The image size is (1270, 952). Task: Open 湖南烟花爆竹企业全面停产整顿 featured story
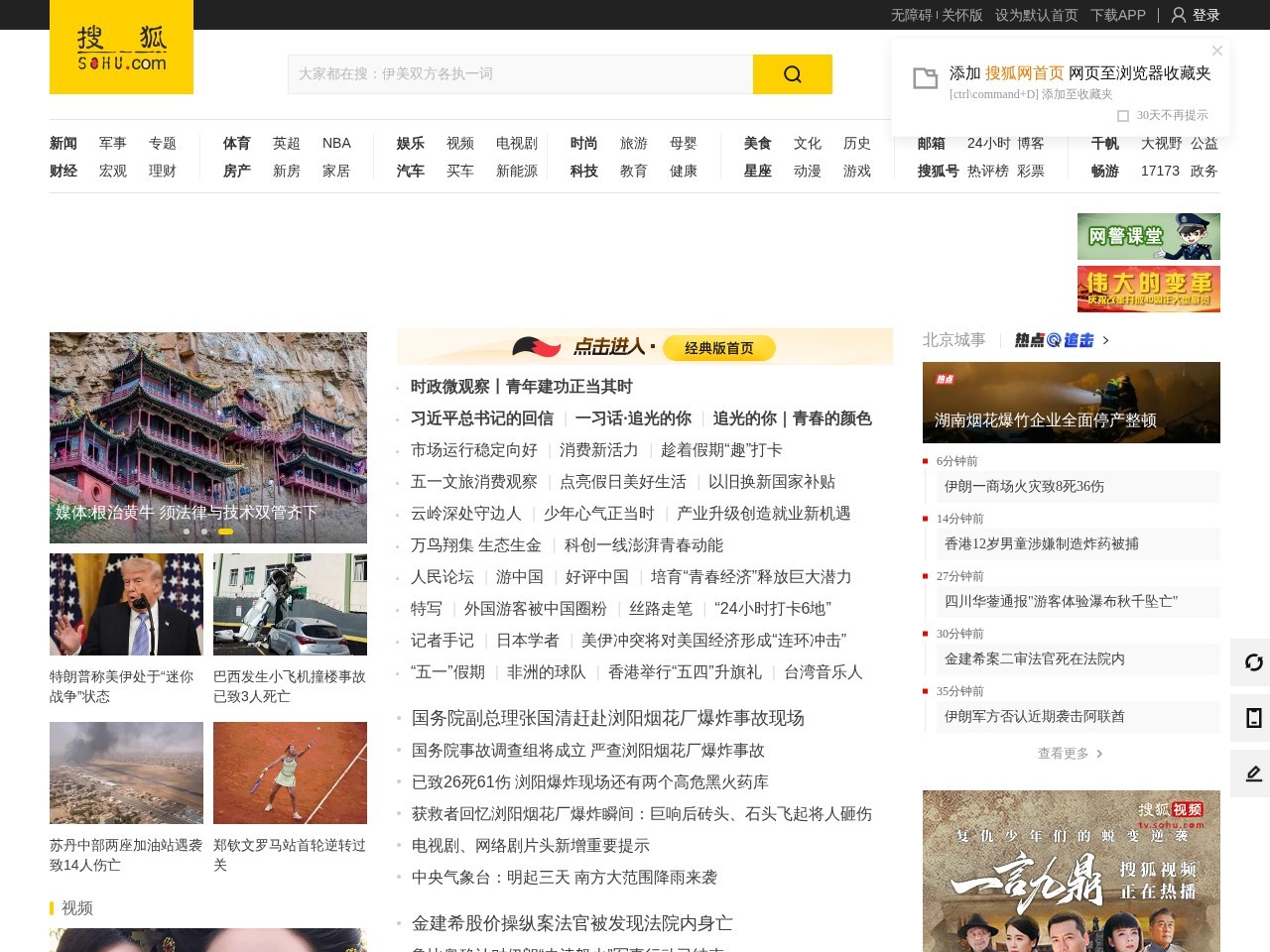pyautogui.click(x=1072, y=402)
